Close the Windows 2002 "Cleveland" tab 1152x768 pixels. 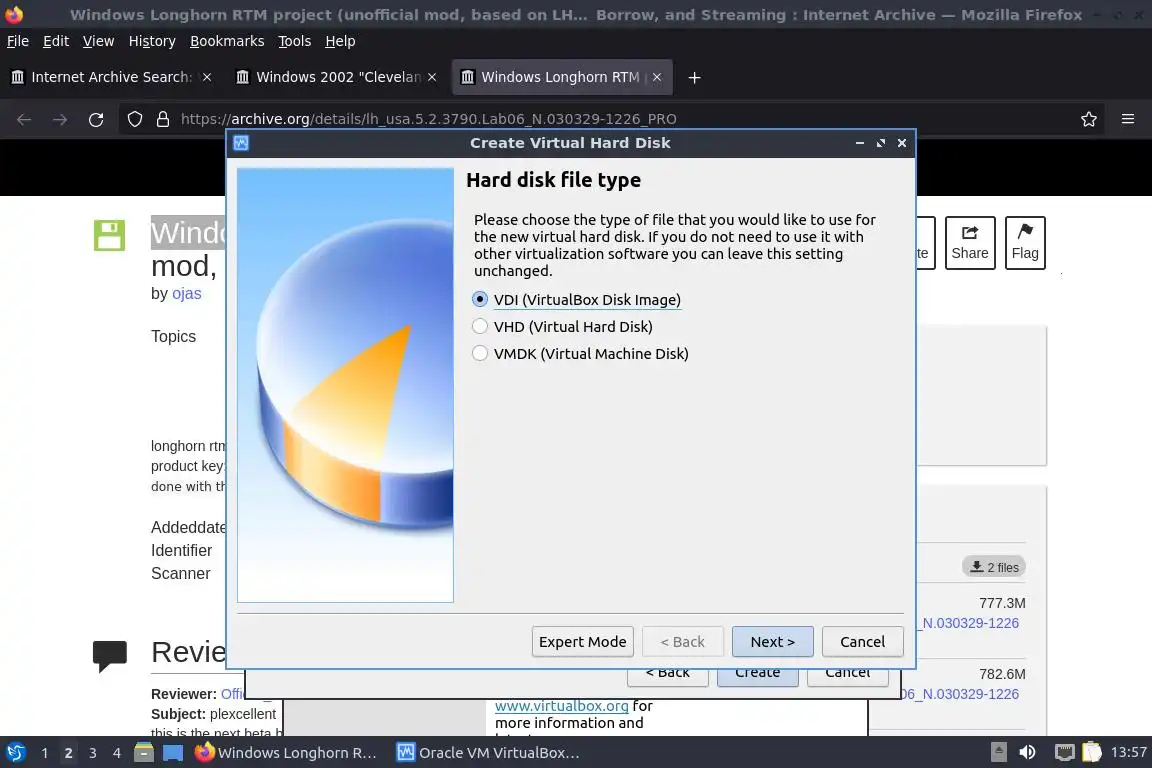432,77
